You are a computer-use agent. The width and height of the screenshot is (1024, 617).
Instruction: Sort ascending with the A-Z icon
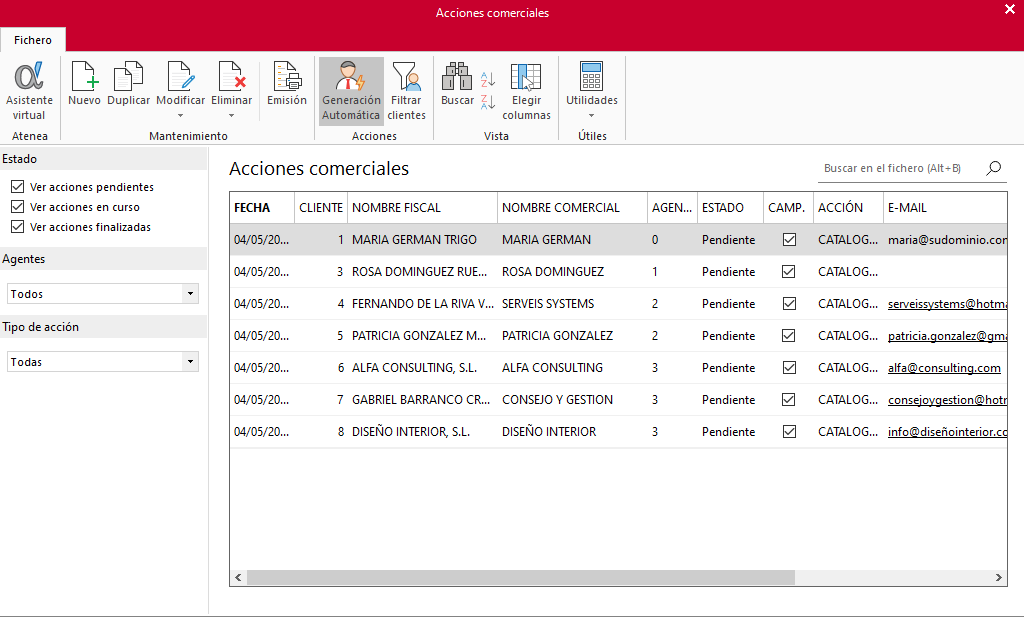pos(488,80)
